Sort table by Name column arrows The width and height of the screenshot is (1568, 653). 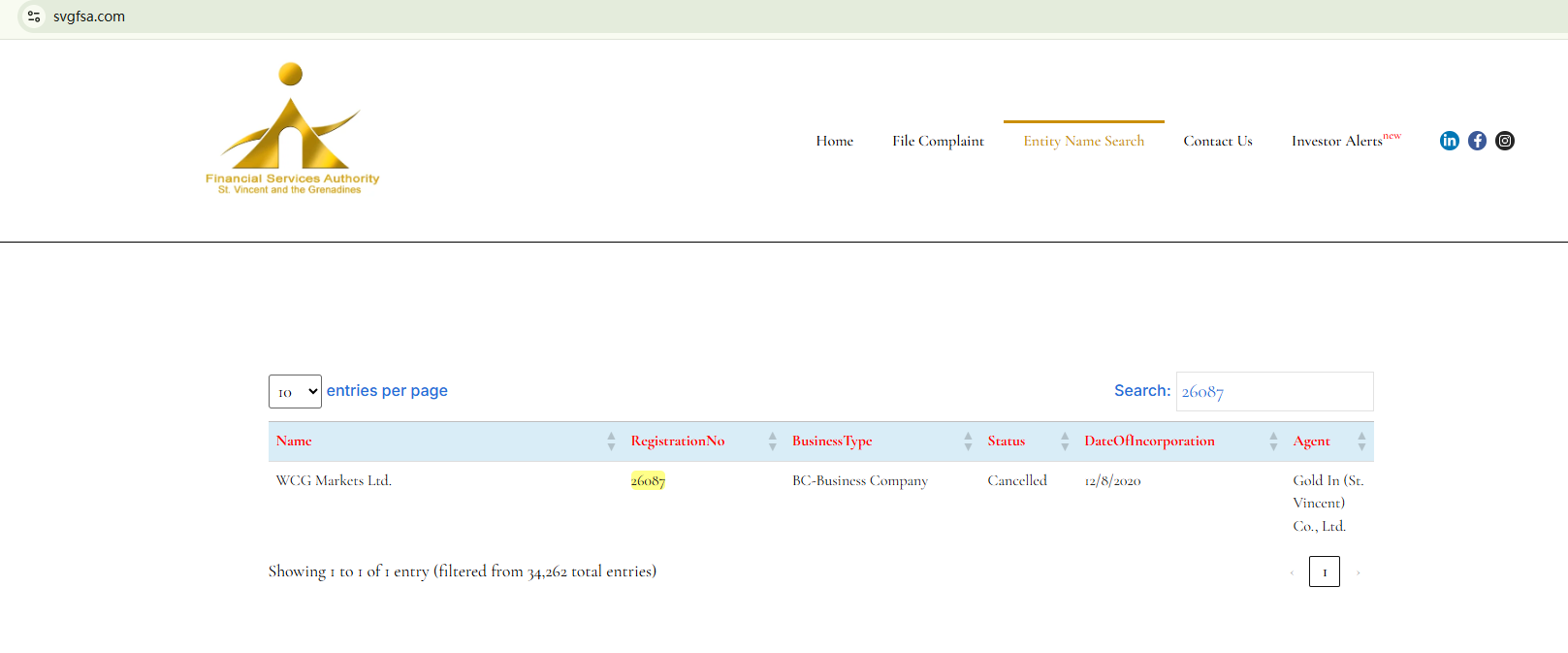[611, 441]
